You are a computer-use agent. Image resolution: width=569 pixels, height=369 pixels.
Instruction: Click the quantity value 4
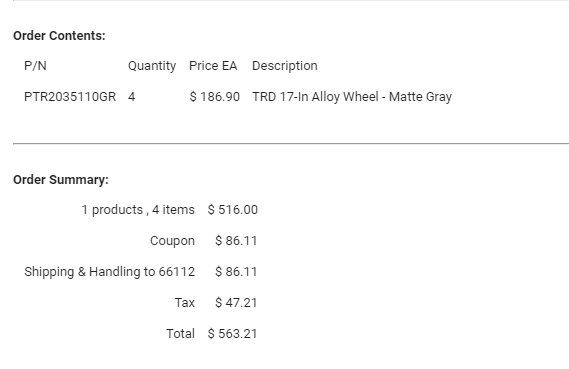[131, 97]
